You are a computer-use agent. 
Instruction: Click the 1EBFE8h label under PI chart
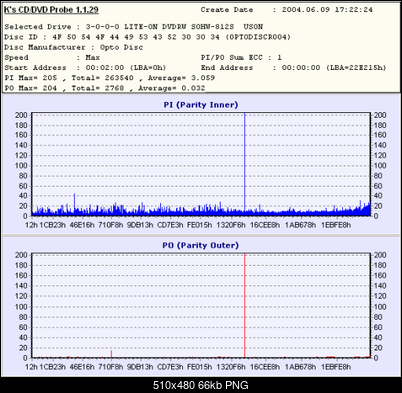(x=336, y=225)
